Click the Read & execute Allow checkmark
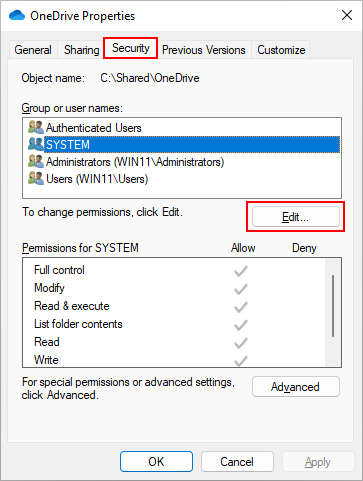This screenshot has height=481, width=363. 240,307
